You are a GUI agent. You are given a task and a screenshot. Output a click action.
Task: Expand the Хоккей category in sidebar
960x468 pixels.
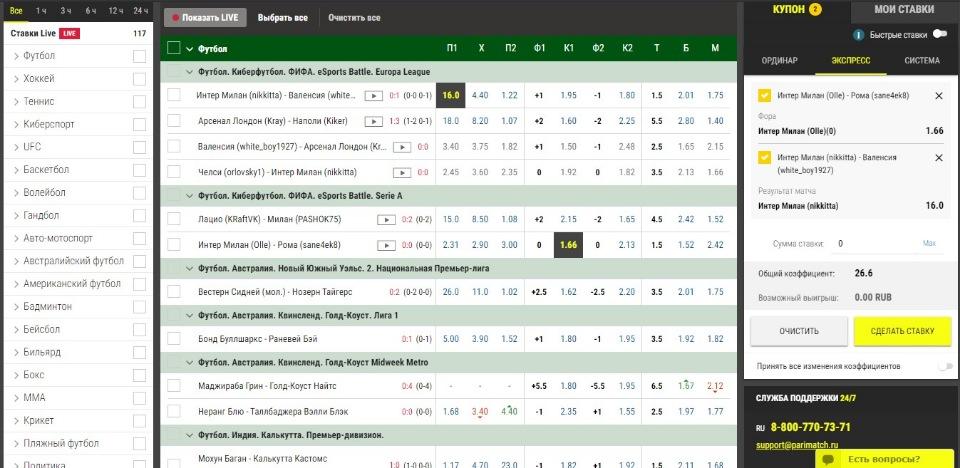point(16,79)
